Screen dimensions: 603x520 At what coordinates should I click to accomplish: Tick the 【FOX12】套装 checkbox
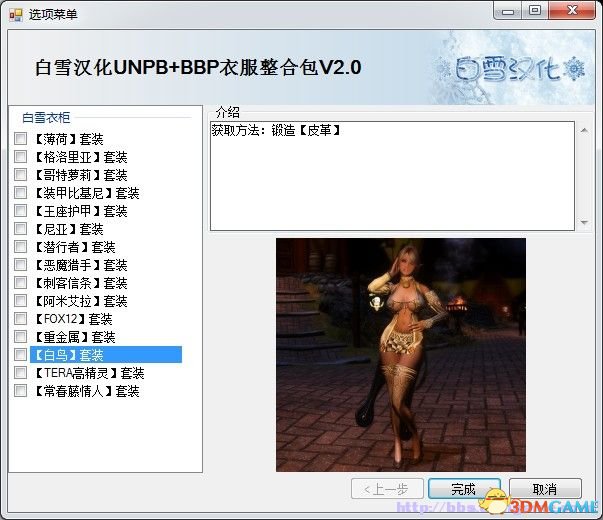(20, 318)
